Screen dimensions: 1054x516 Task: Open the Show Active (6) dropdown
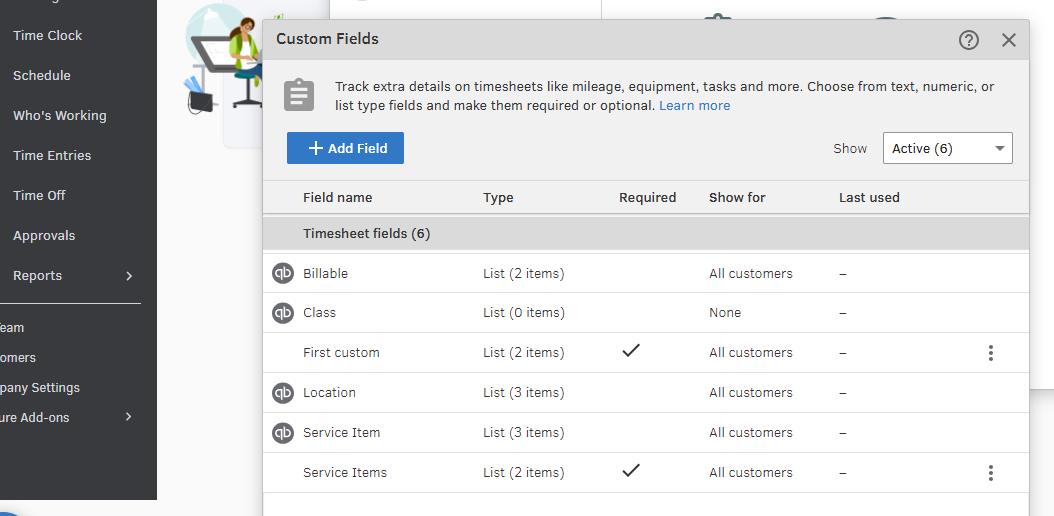pos(947,149)
